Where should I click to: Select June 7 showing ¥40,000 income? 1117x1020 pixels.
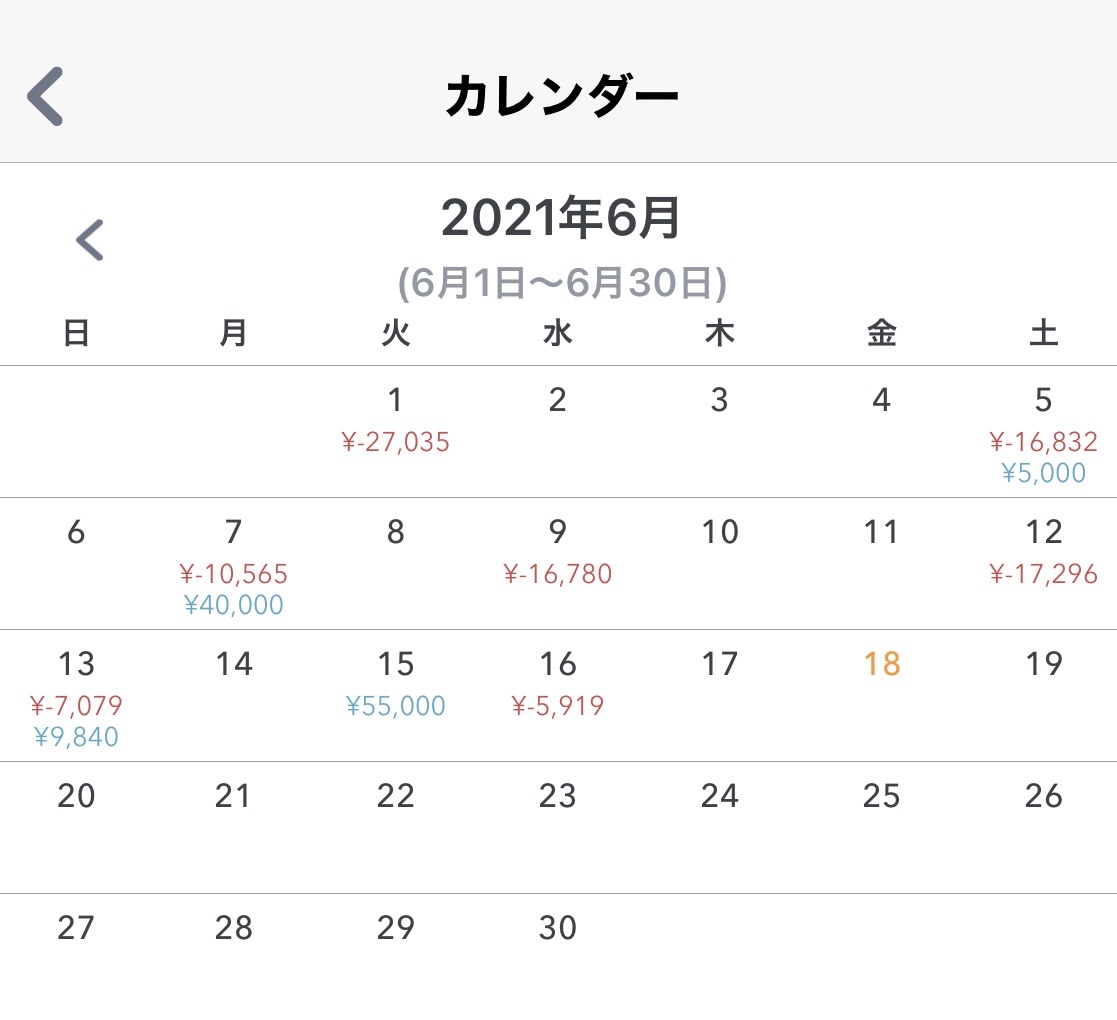pyautogui.click(x=233, y=563)
